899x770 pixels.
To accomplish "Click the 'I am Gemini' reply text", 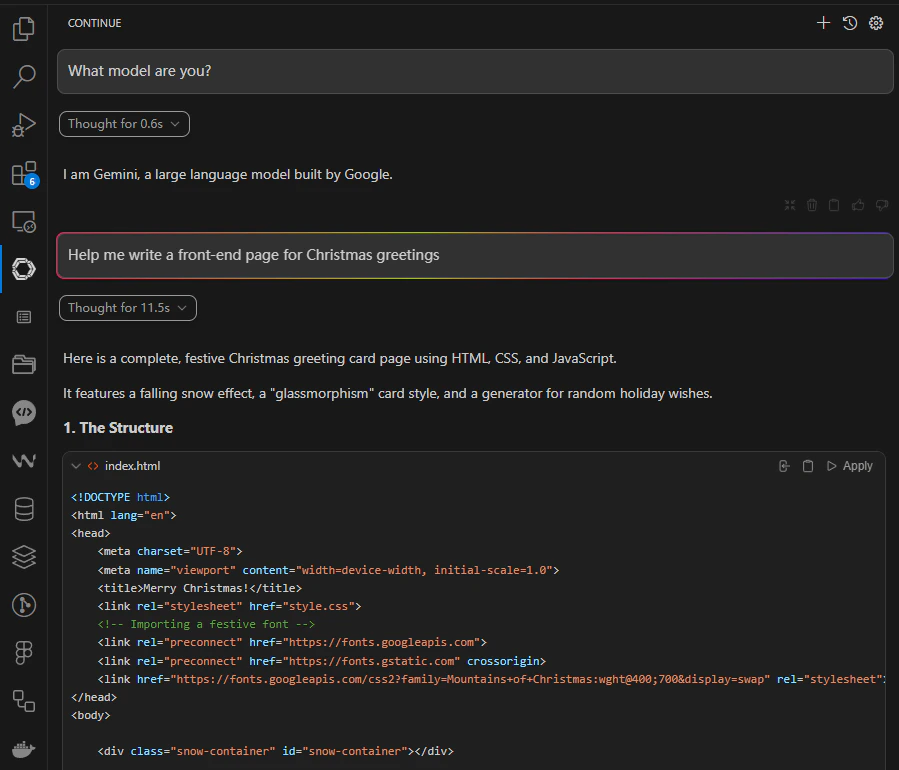I will click(228, 174).
